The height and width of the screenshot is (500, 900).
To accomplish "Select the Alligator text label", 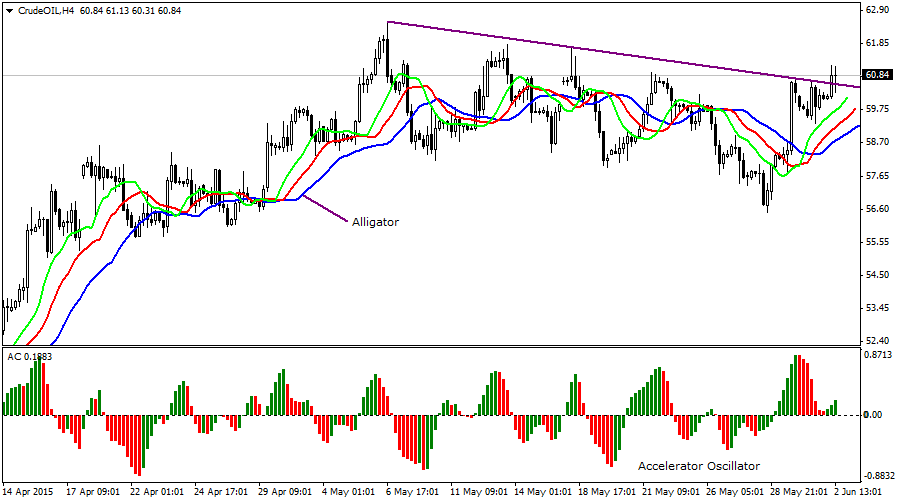I will pyautogui.click(x=375, y=222).
